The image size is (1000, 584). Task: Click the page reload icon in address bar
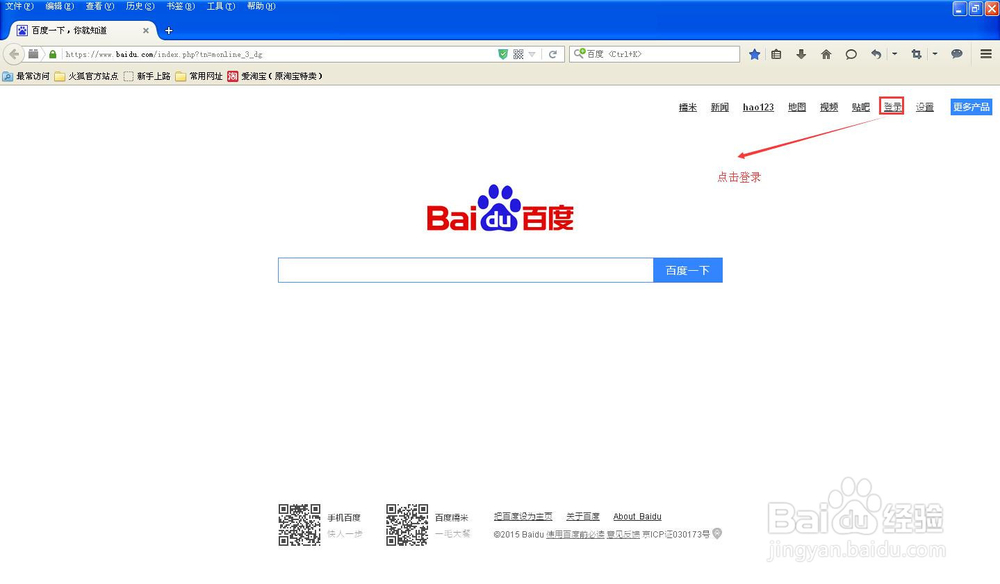click(x=552, y=55)
